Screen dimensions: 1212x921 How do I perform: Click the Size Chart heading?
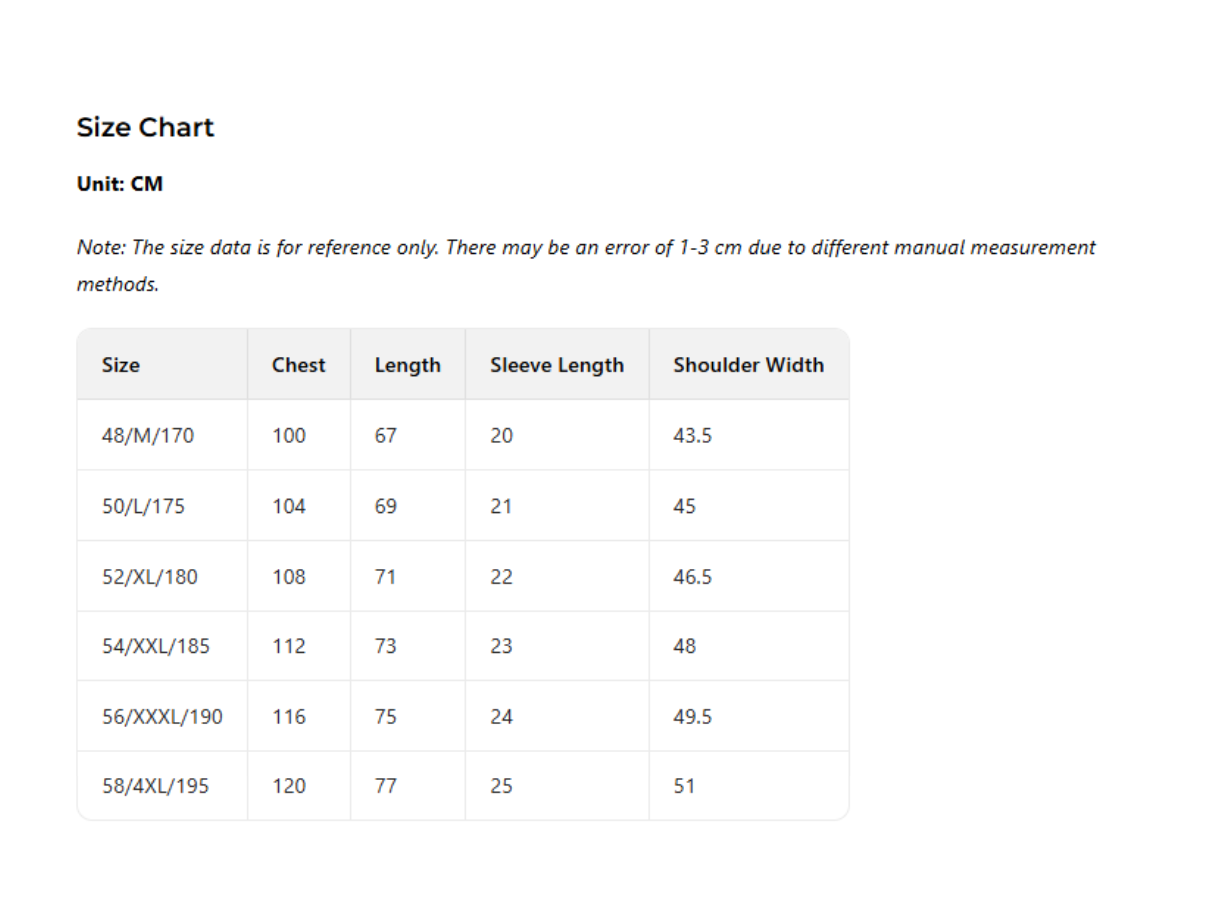145,127
